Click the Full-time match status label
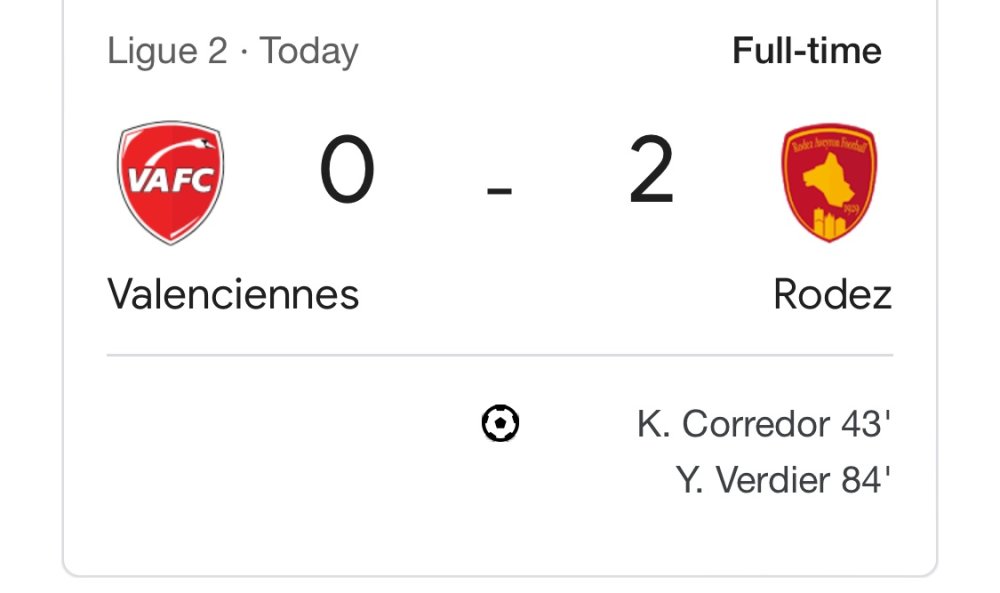This screenshot has width=1000, height=593. pyautogui.click(x=806, y=51)
